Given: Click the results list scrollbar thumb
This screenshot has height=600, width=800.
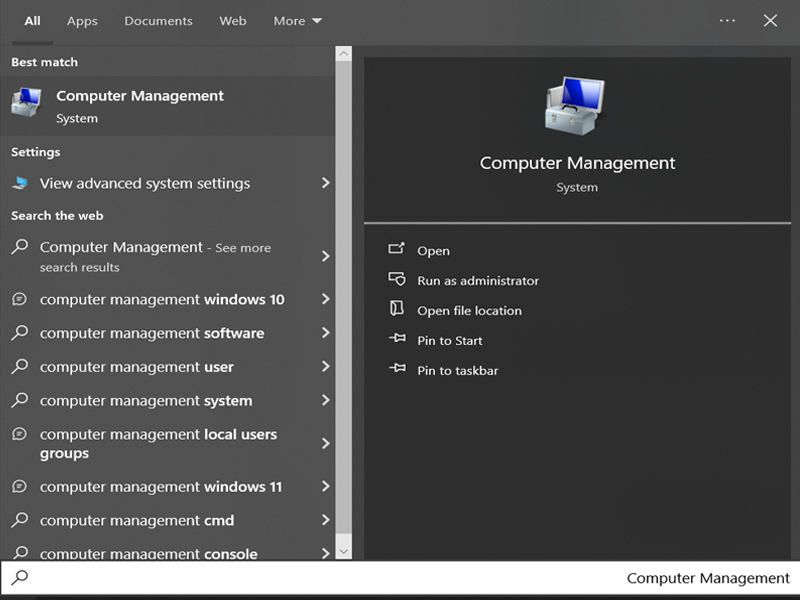Looking at the screenshot, I should (x=343, y=297).
